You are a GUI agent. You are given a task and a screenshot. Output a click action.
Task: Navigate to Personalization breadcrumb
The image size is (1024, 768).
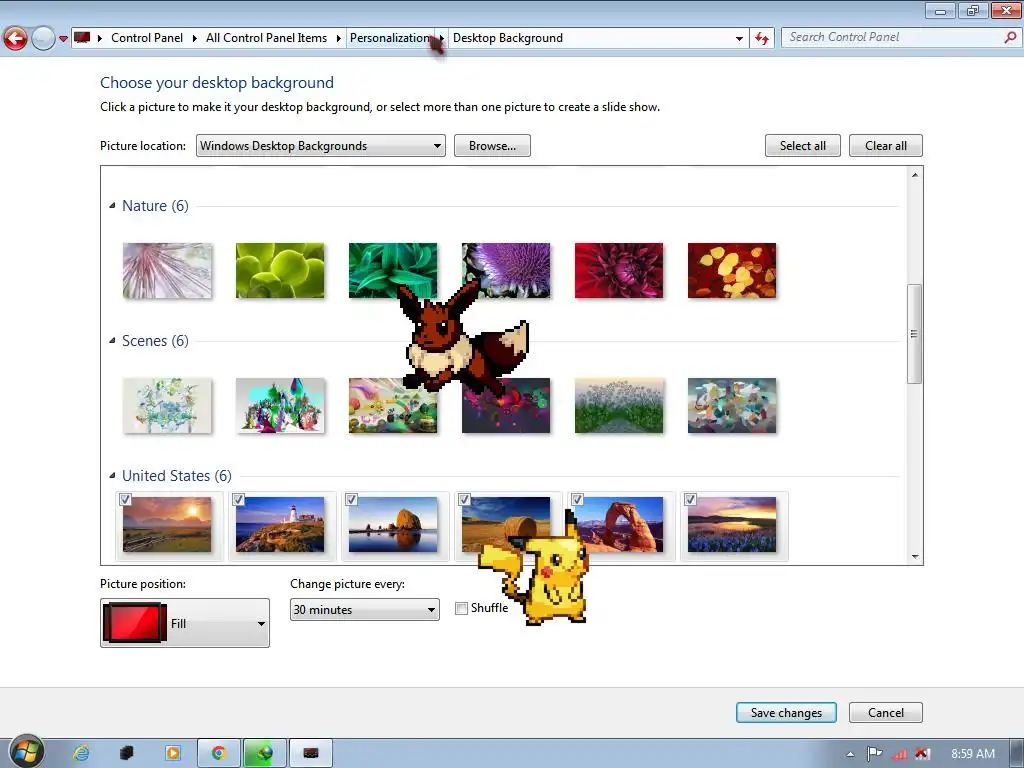click(389, 38)
